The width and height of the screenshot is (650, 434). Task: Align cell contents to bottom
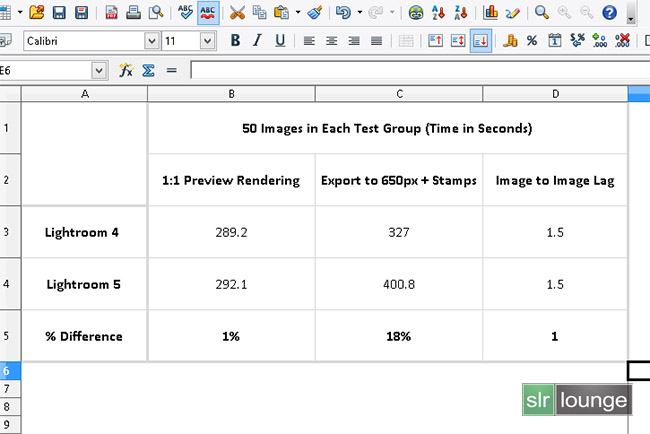point(481,41)
